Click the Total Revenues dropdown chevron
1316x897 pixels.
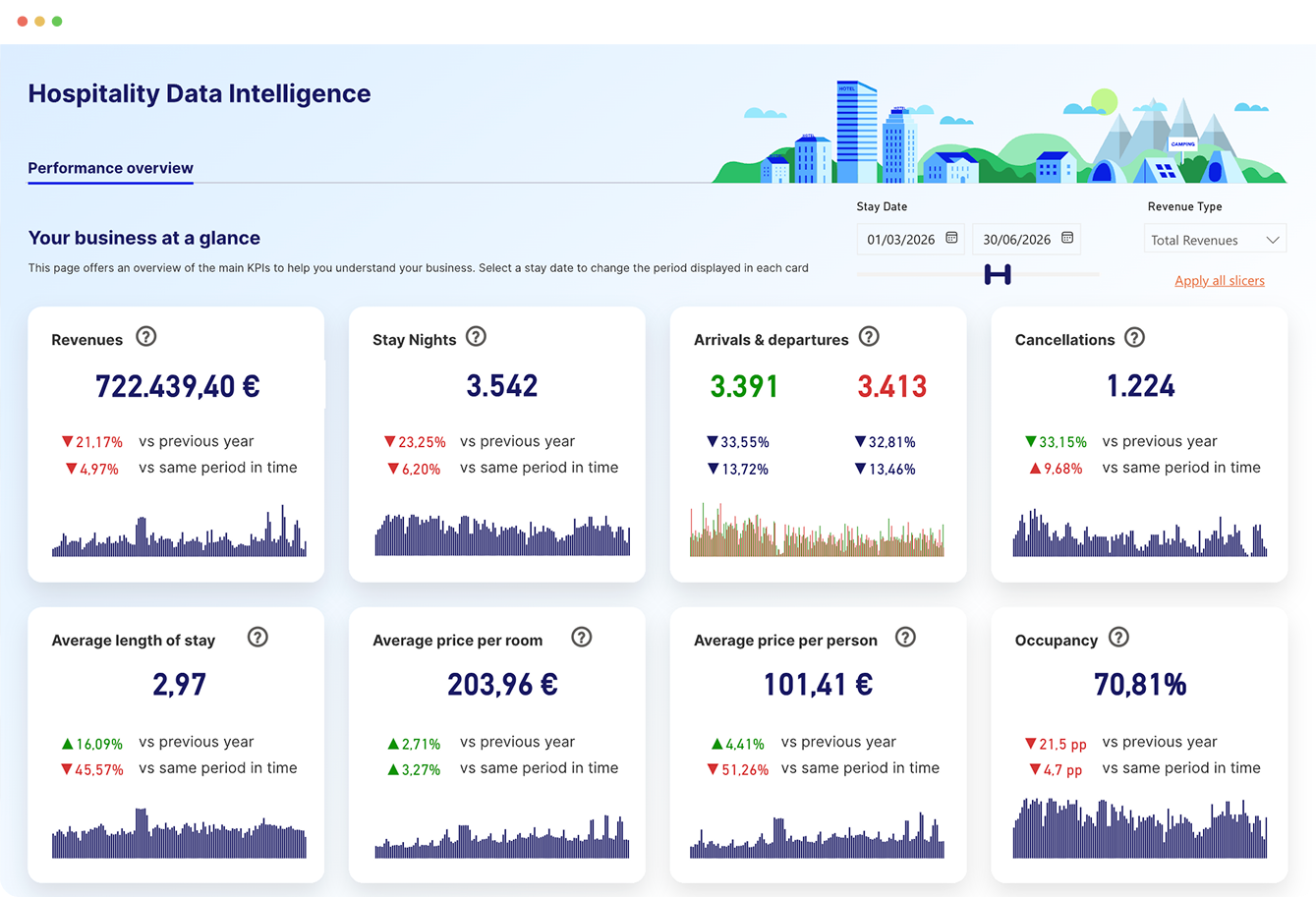1273,240
